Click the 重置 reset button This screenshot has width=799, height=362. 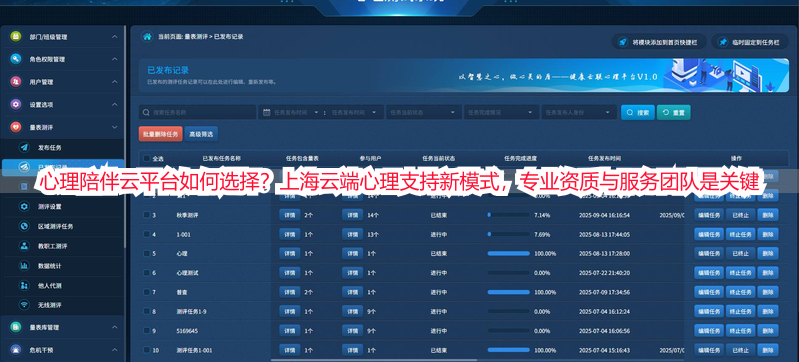coord(674,112)
